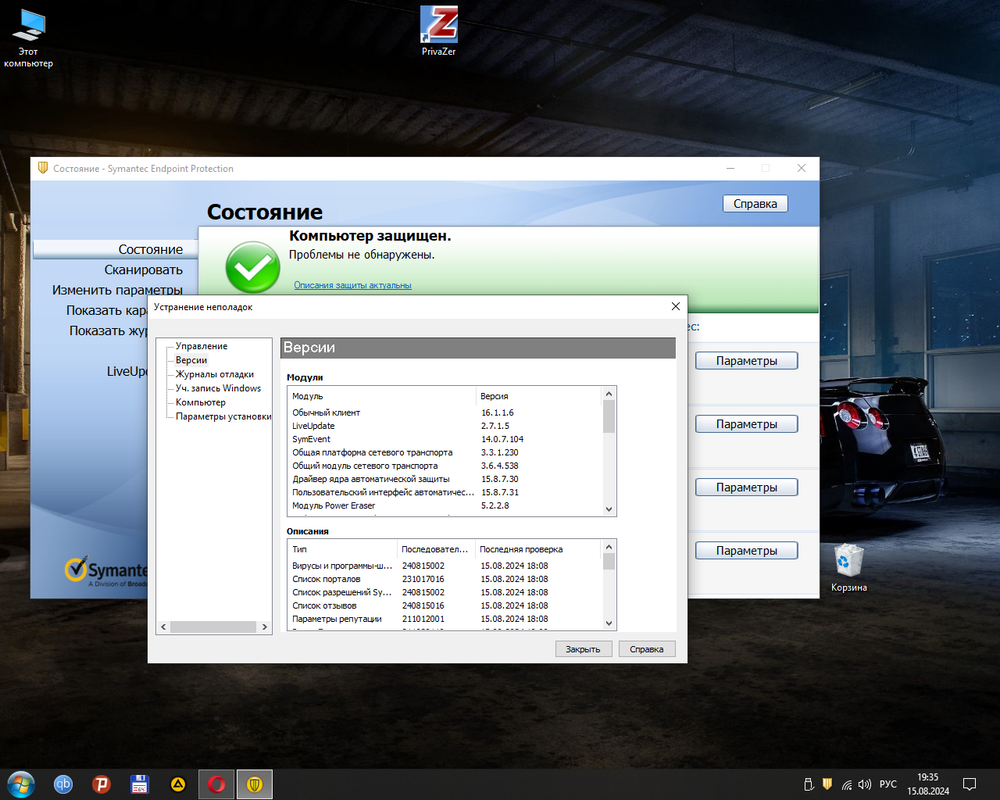Image resolution: width=1000 pixels, height=800 pixels.
Task: Open the notification center icon
Action: pos(969,784)
